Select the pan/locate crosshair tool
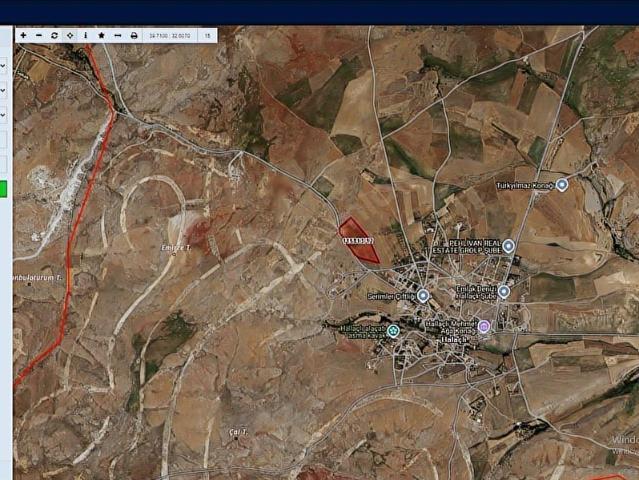Viewport: 639px width, 480px height. (x=70, y=35)
